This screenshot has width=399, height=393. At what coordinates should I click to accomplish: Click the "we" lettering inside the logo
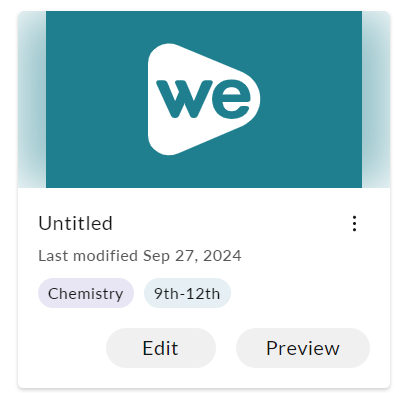pos(204,99)
